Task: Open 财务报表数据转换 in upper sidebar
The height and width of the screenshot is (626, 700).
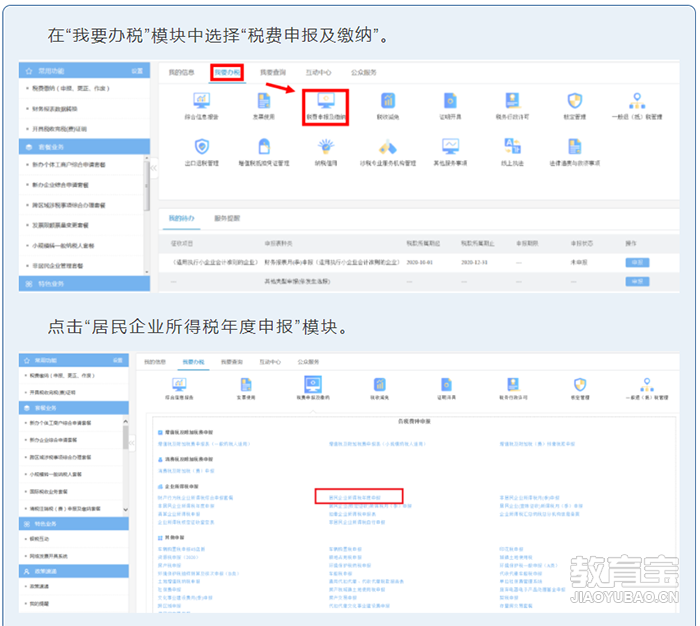Action: [x=54, y=109]
